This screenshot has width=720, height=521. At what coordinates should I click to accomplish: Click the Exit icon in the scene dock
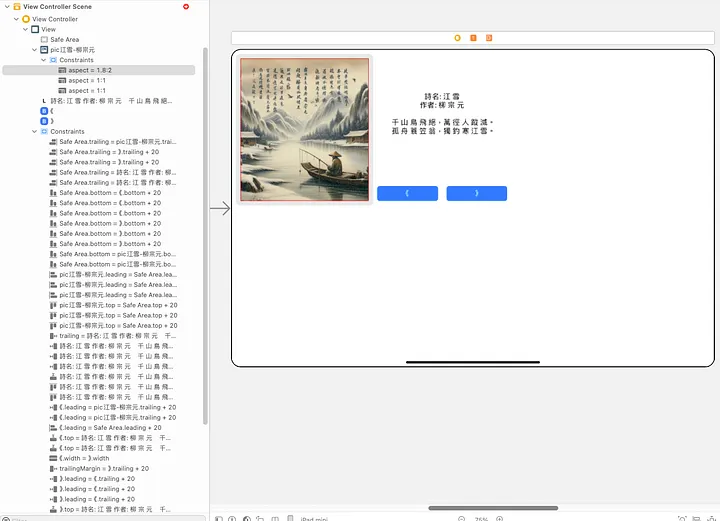489,38
